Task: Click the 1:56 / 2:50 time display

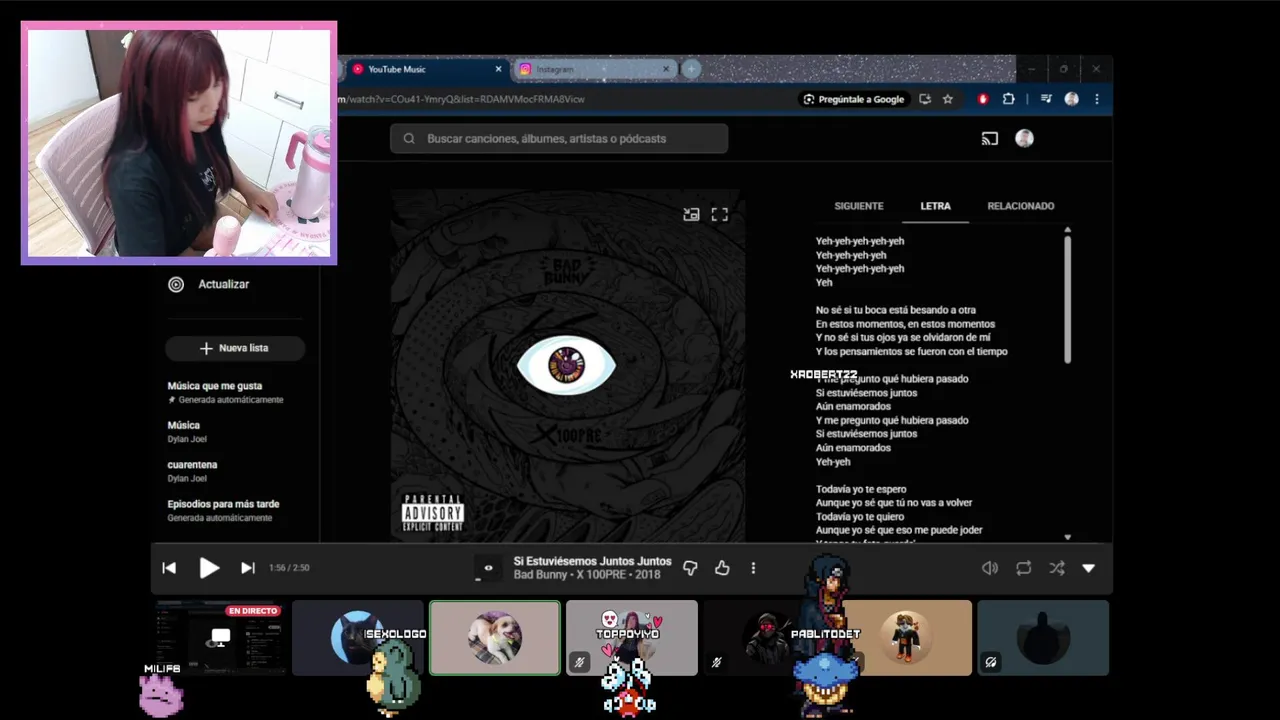Action: (x=289, y=568)
